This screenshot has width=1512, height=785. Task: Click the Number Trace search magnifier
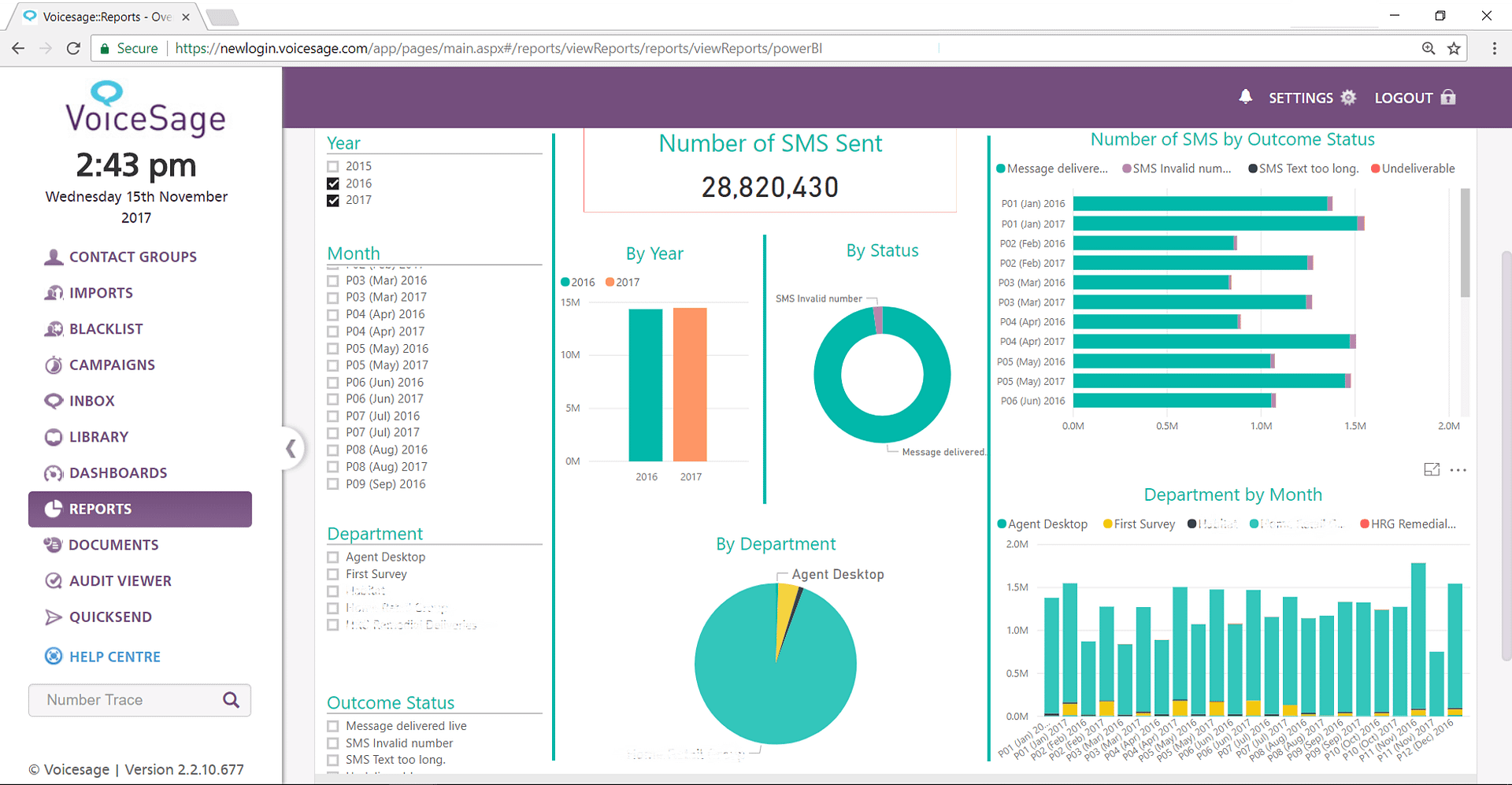pyautogui.click(x=232, y=700)
